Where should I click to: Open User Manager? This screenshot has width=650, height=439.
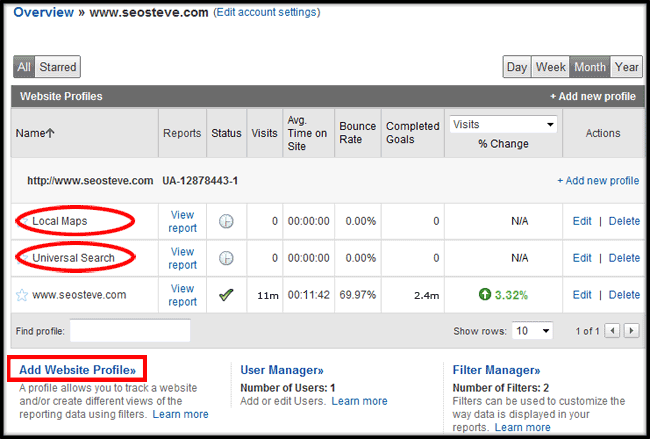point(282,370)
